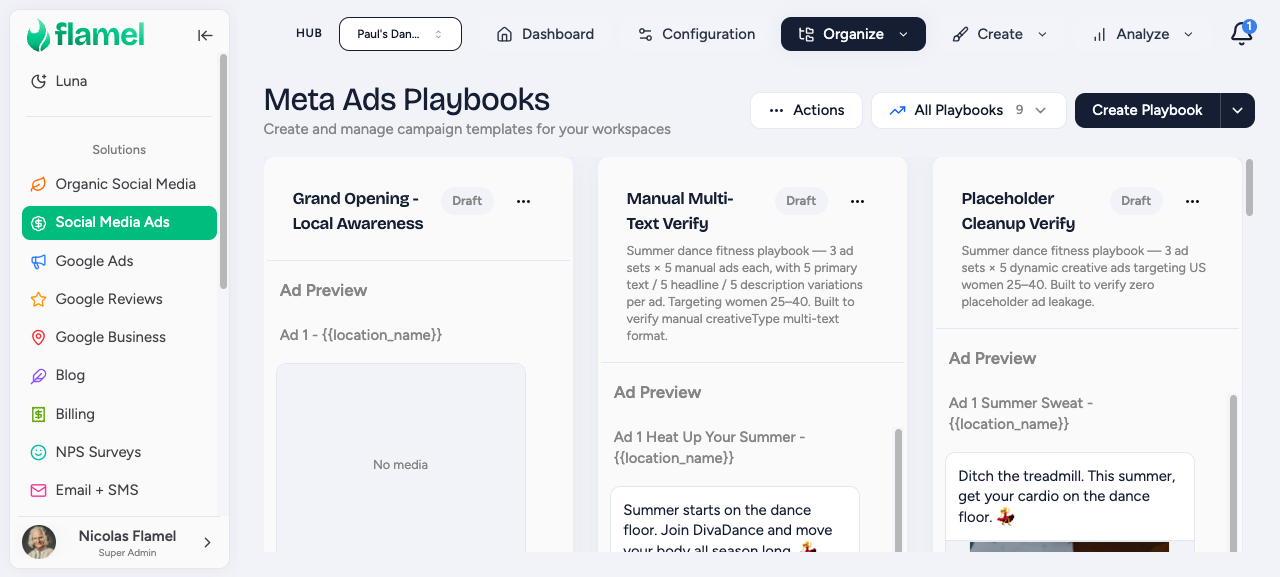
Task: Click the 'Summer starts on the dance floor' text
Action: 728,530
